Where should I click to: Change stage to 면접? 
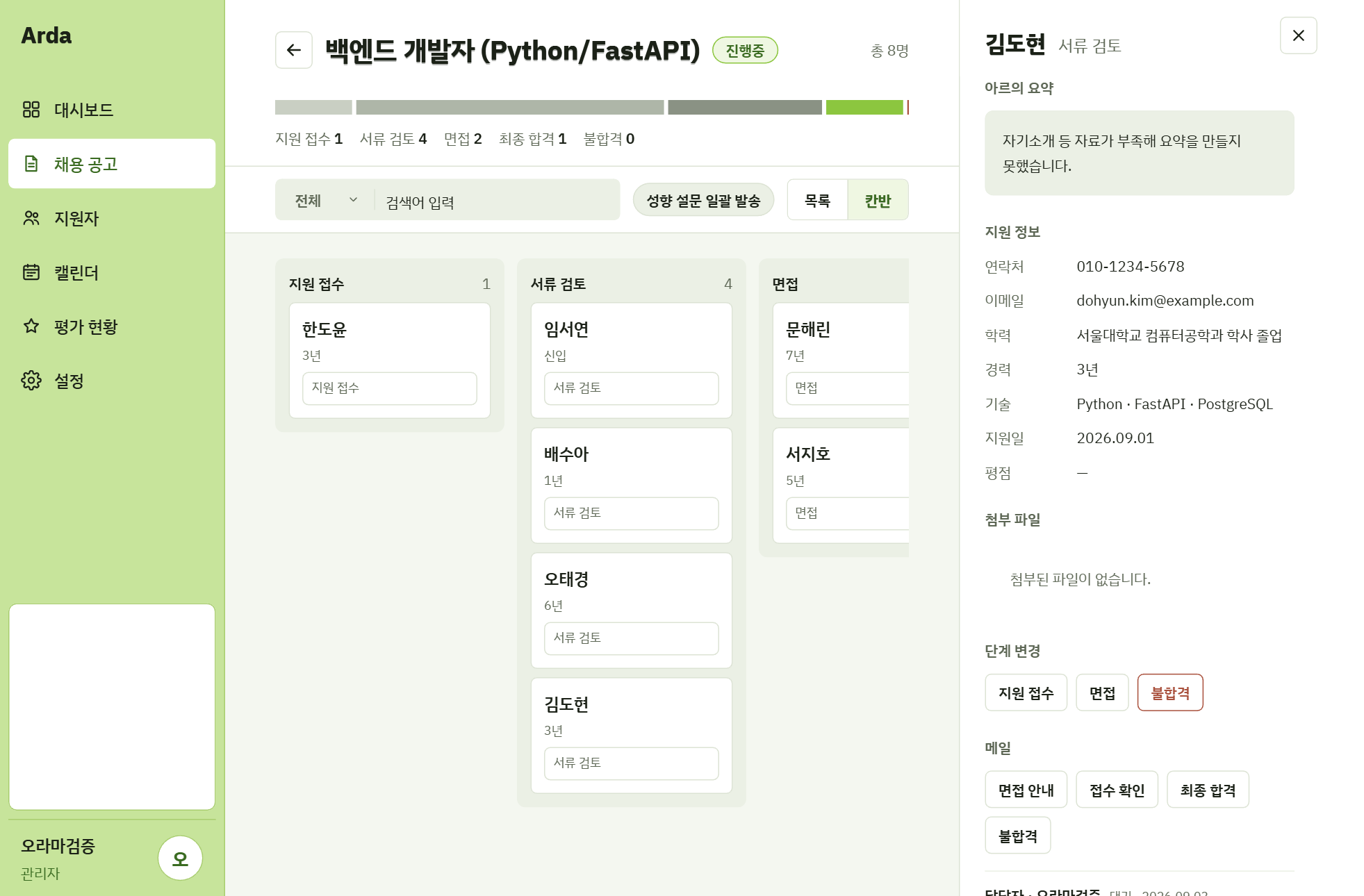[x=1102, y=692]
